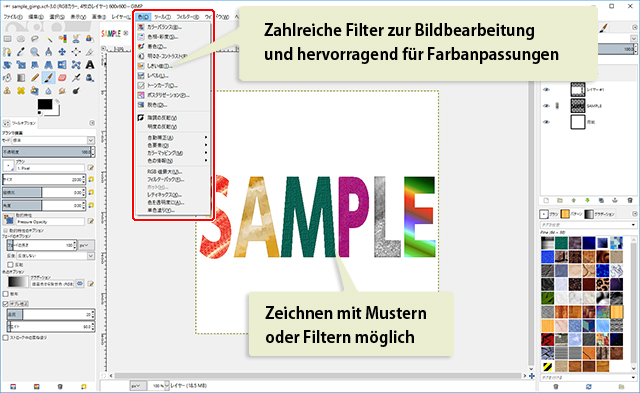640x393 pixels.
Task: Select the Paintbrush tool
Action: pos(49,78)
